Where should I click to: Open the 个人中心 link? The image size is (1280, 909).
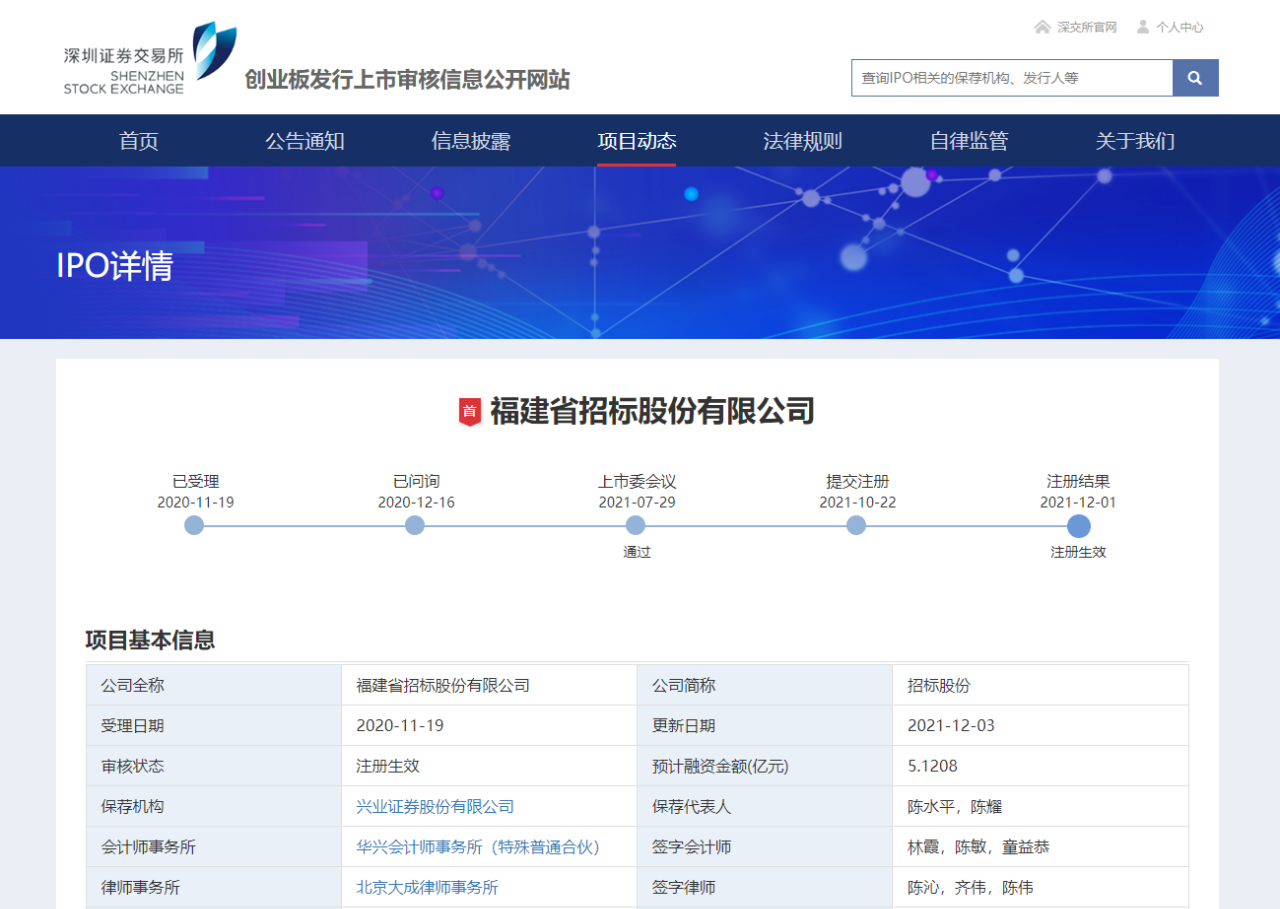1180,28
